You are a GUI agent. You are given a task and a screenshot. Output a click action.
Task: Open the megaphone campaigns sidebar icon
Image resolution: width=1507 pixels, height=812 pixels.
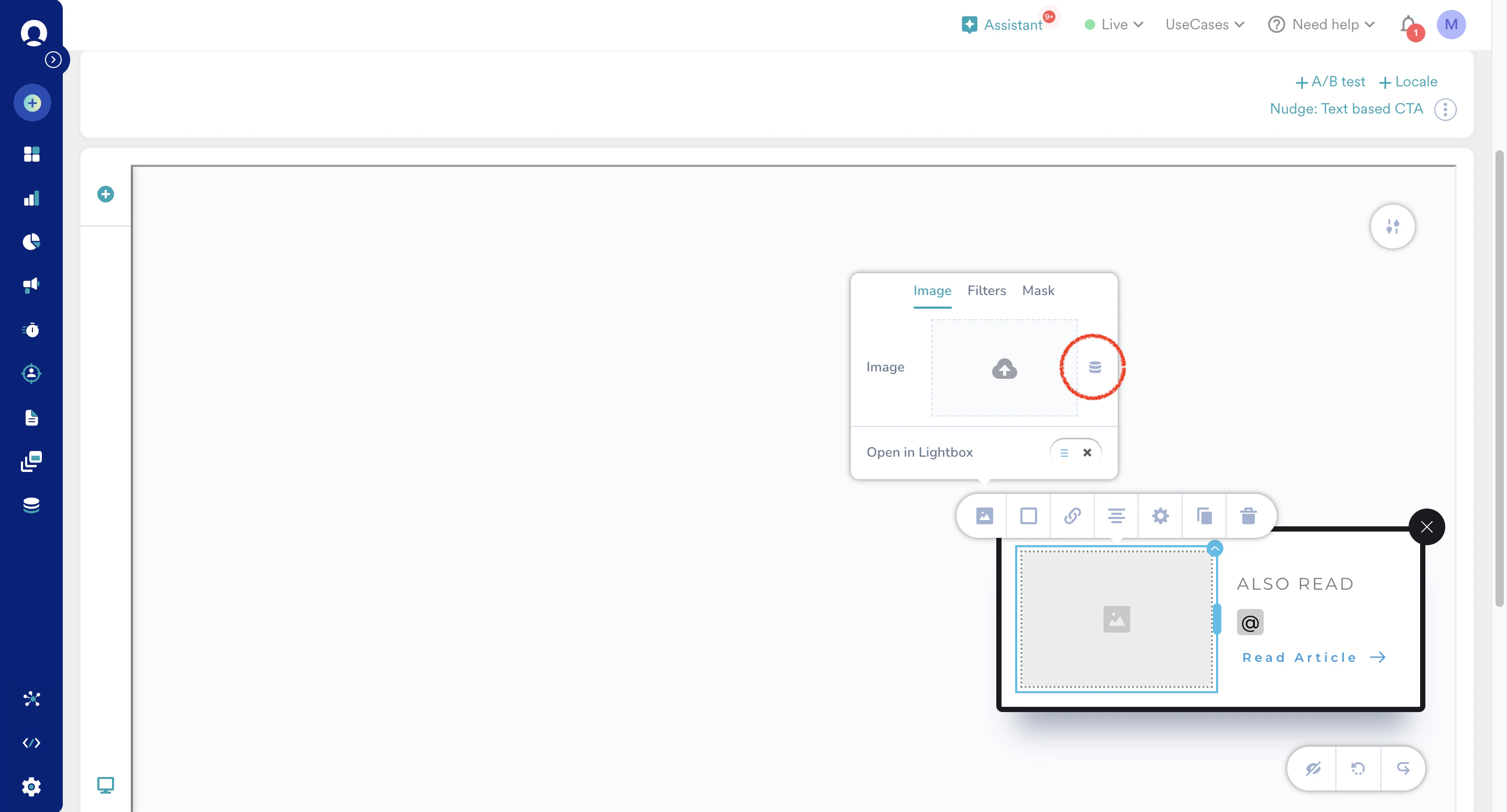(31, 286)
